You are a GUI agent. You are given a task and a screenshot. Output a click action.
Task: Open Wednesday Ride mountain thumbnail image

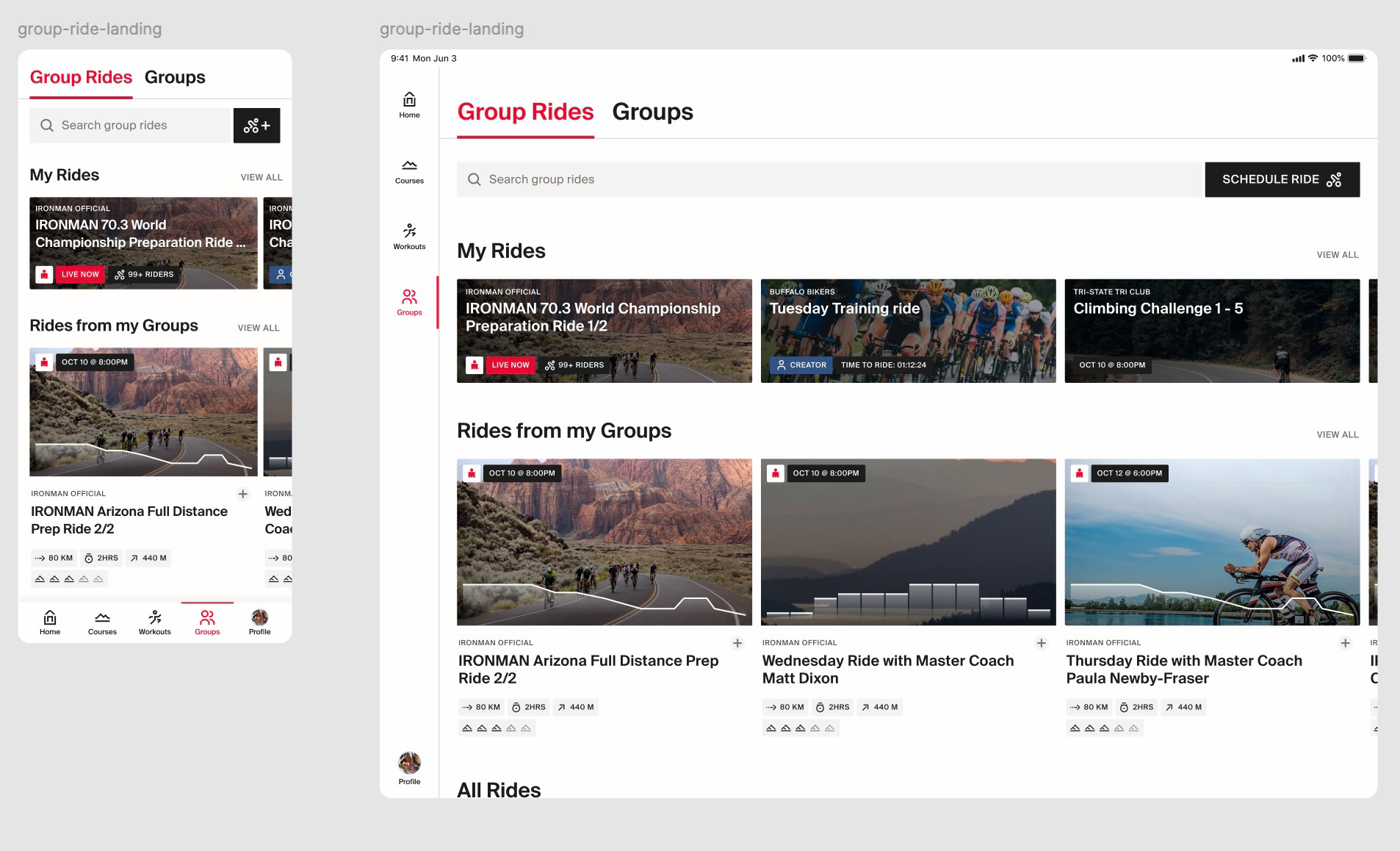[x=908, y=542]
